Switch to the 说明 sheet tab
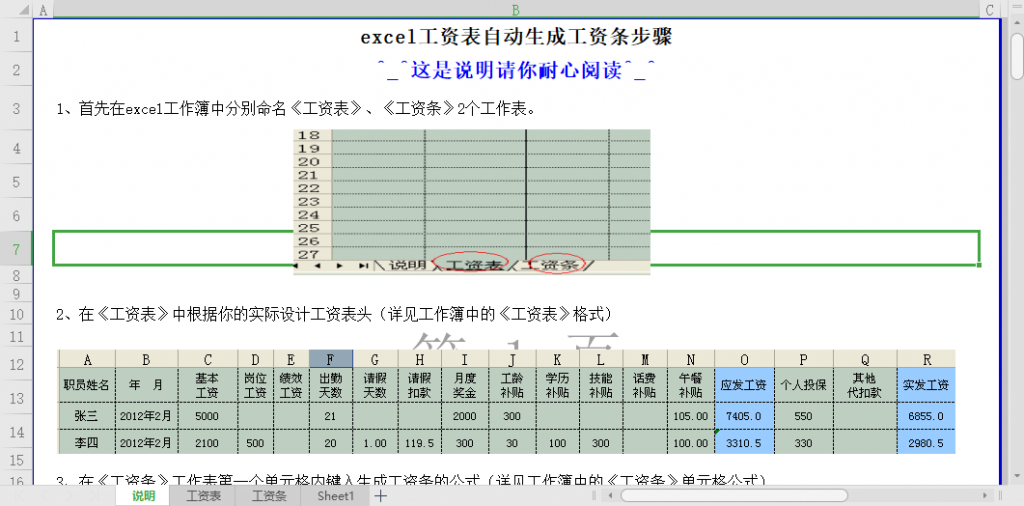Viewport: 1024px width, 506px height. [144, 496]
